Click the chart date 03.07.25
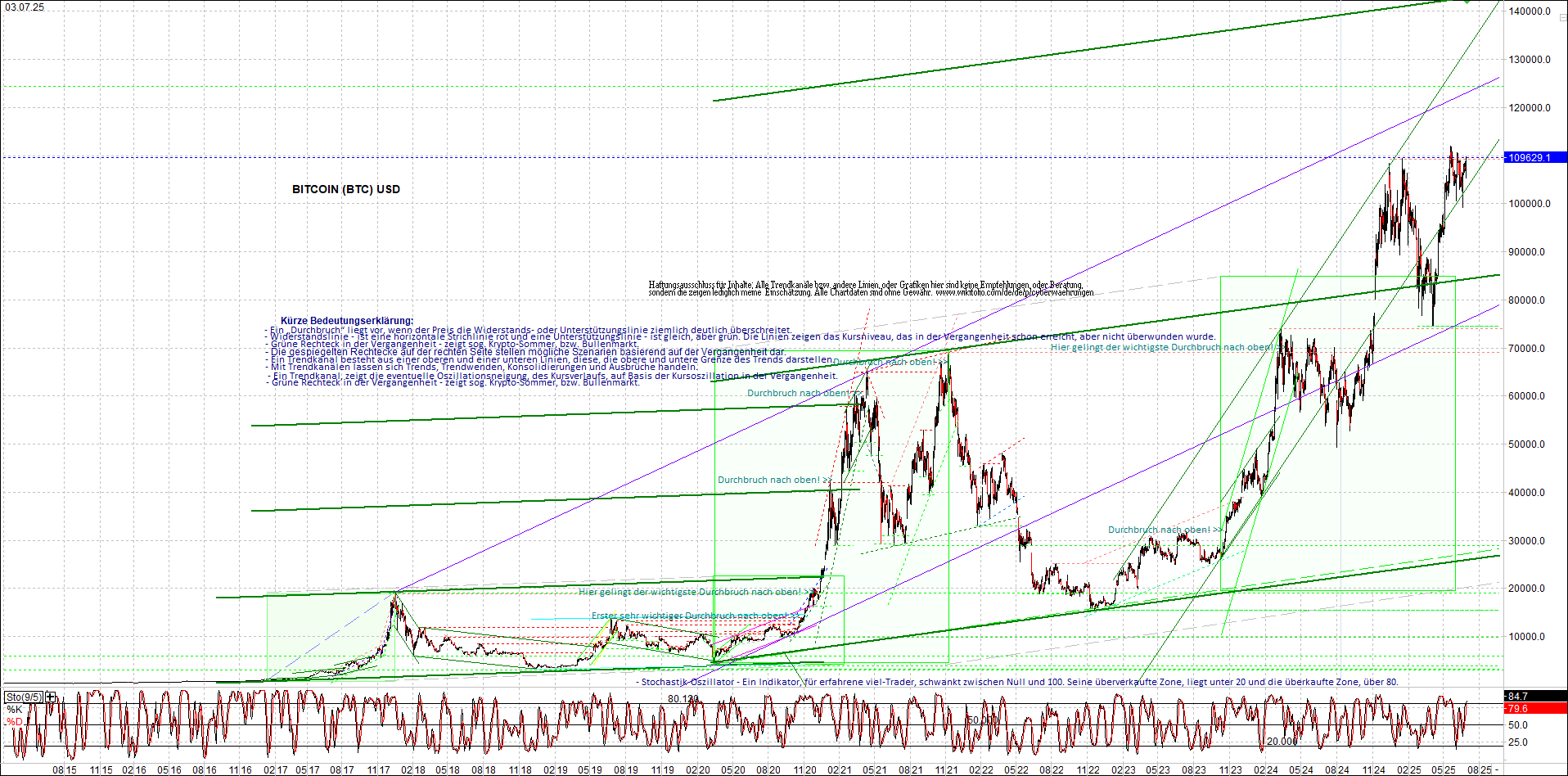 point(25,7)
